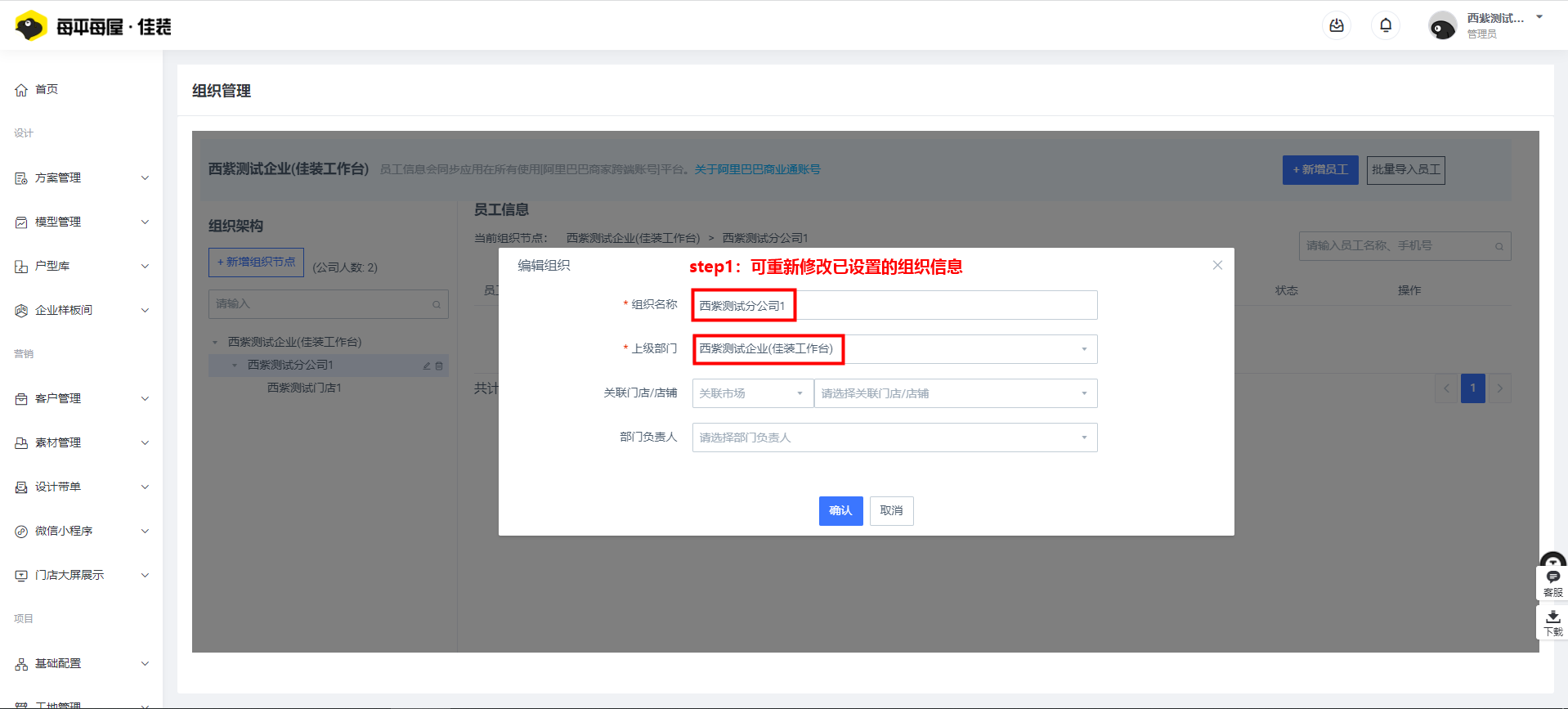The image size is (1568, 709).
Task: Click the 每平每屋 logo icon
Action: click(x=31, y=26)
